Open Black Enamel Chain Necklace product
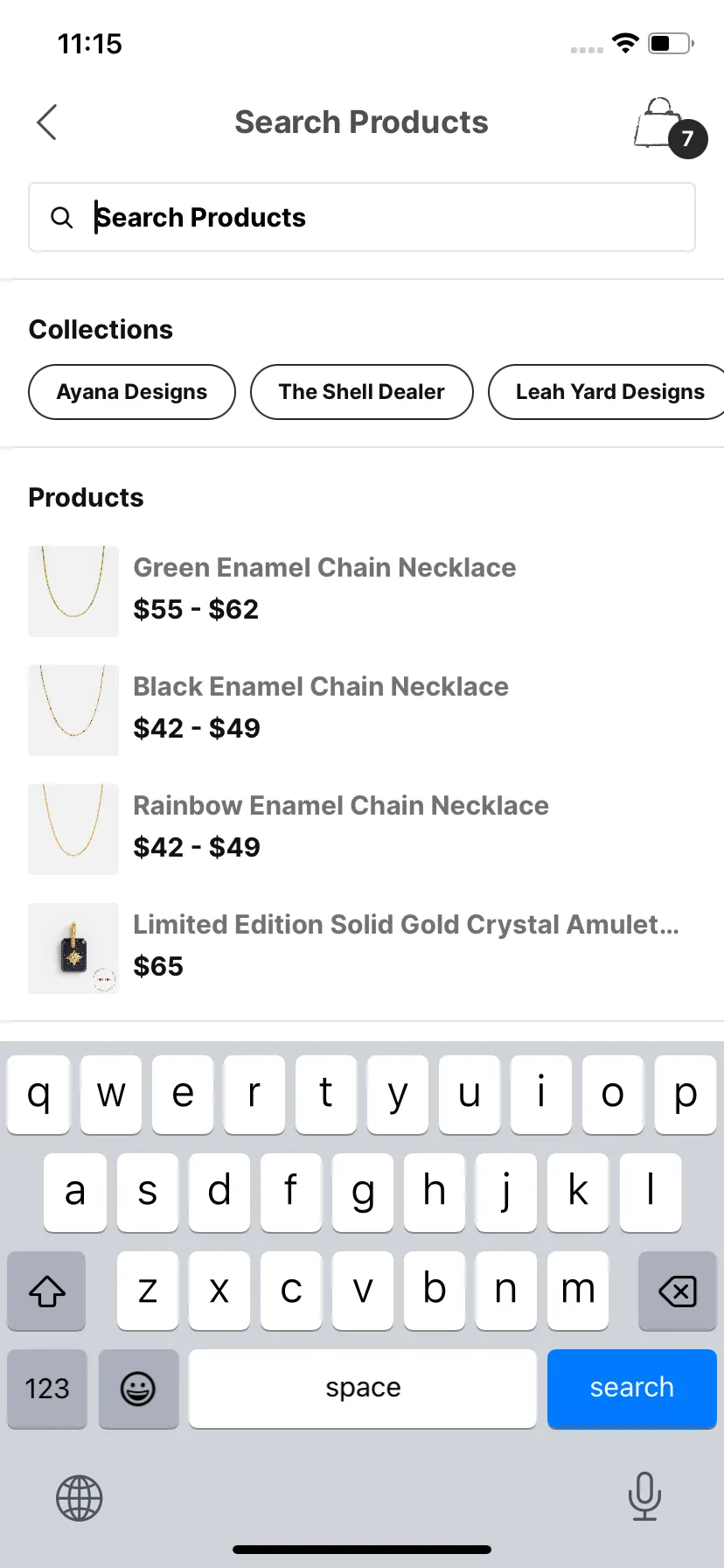724x1568 pixels. pos(362,710)
